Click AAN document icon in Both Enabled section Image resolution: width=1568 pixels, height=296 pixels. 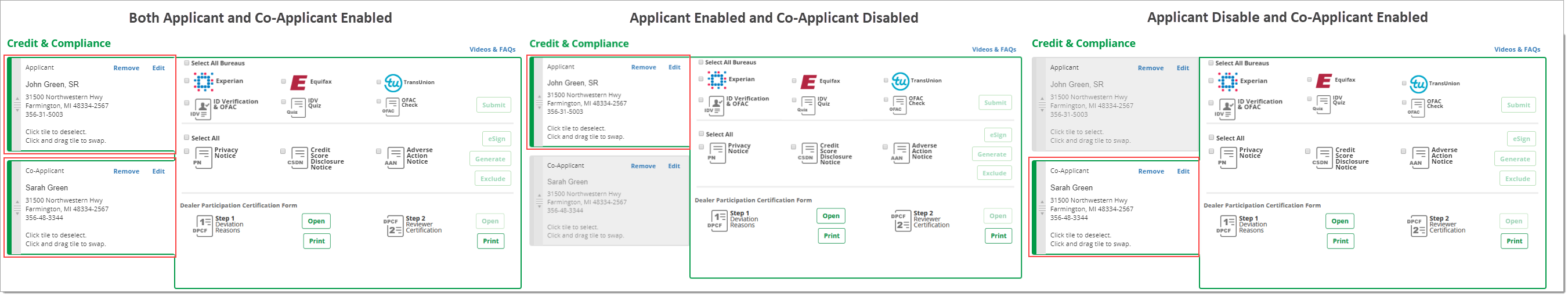394,157
